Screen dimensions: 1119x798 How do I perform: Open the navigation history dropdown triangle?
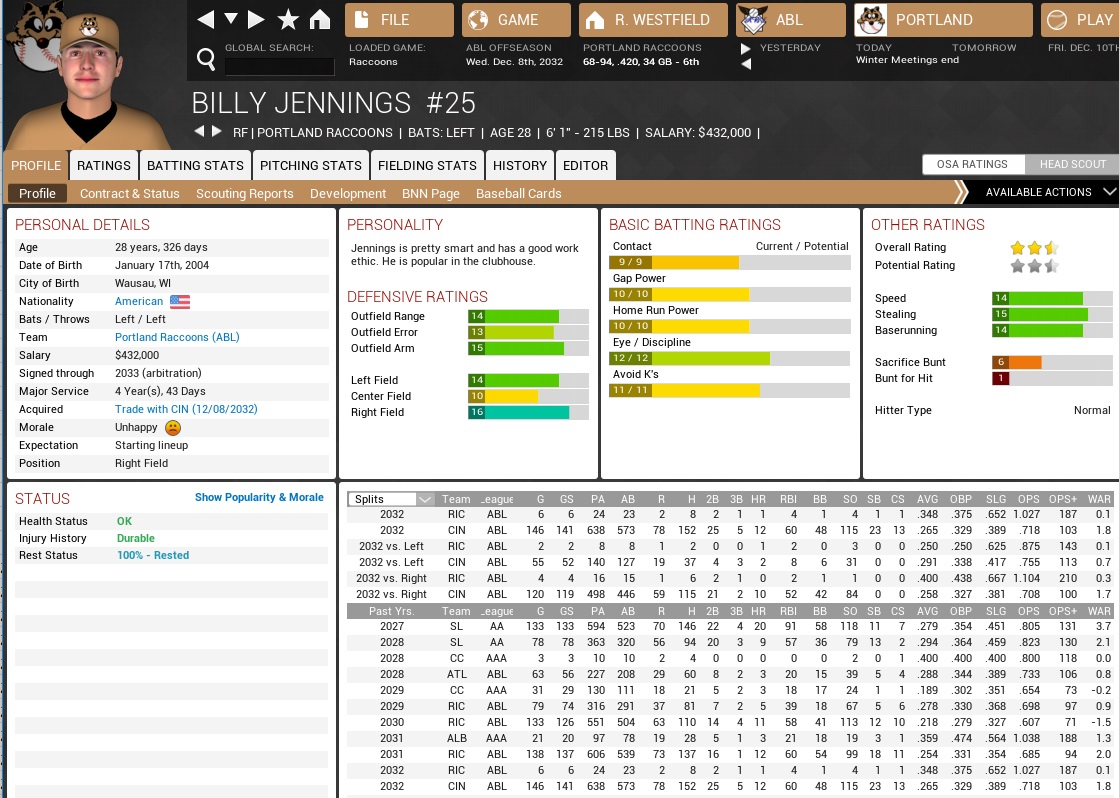point(231,20)
